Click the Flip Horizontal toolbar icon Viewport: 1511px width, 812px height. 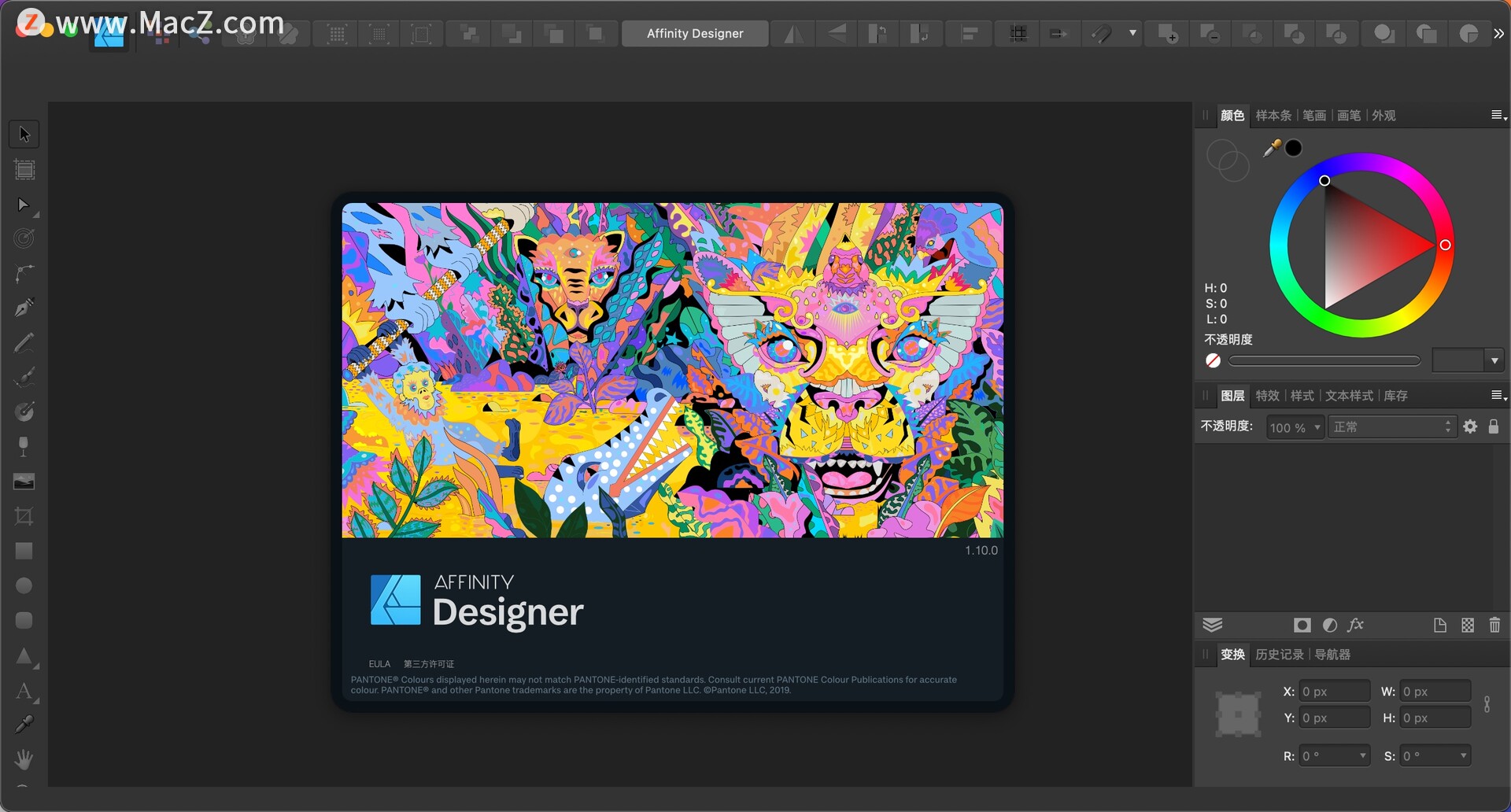(x=794, y=34)
